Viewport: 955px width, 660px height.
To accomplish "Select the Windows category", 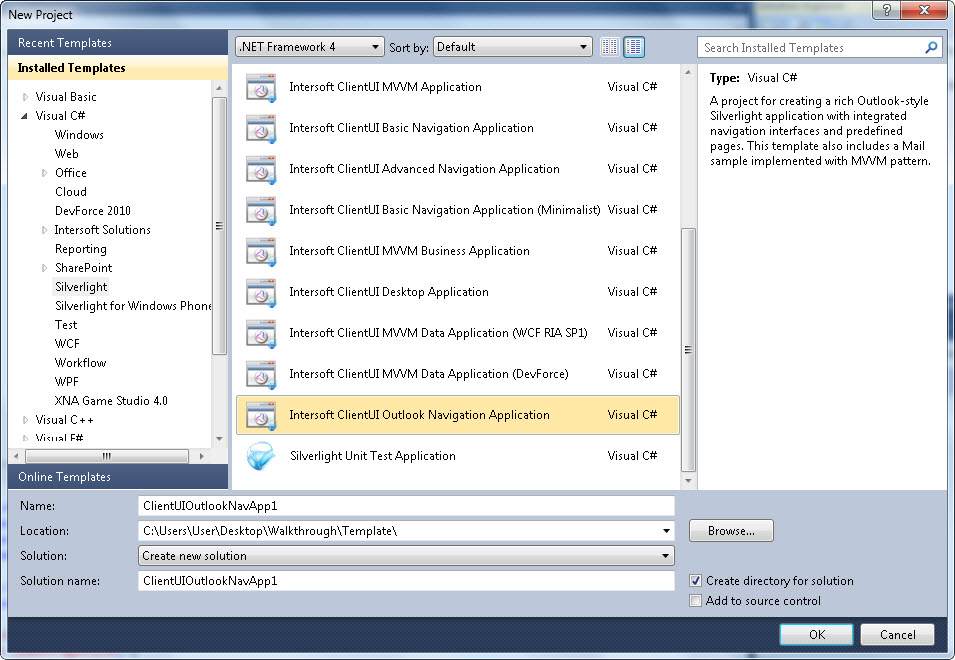I will [79, 135].
